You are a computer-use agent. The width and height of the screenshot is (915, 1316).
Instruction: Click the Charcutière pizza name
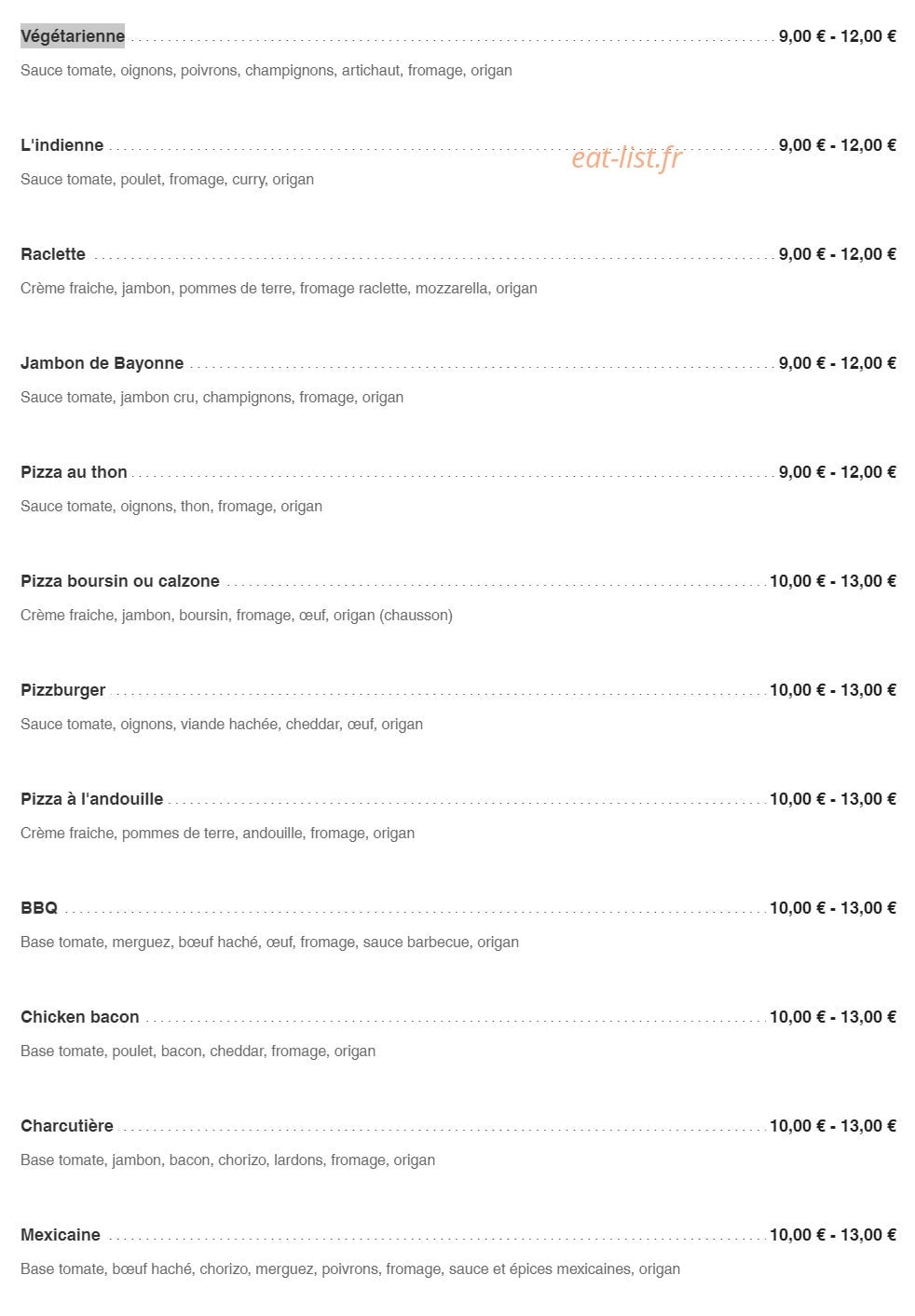click(67, 1126)
